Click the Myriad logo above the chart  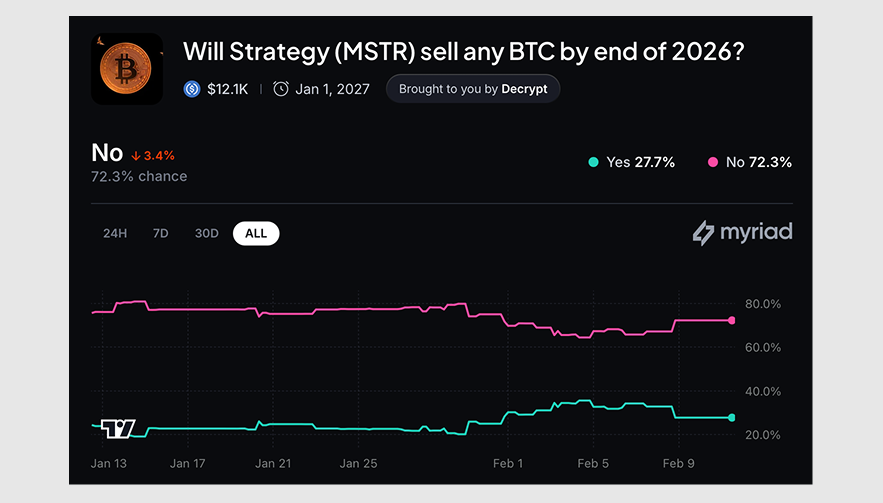[742, 233]
